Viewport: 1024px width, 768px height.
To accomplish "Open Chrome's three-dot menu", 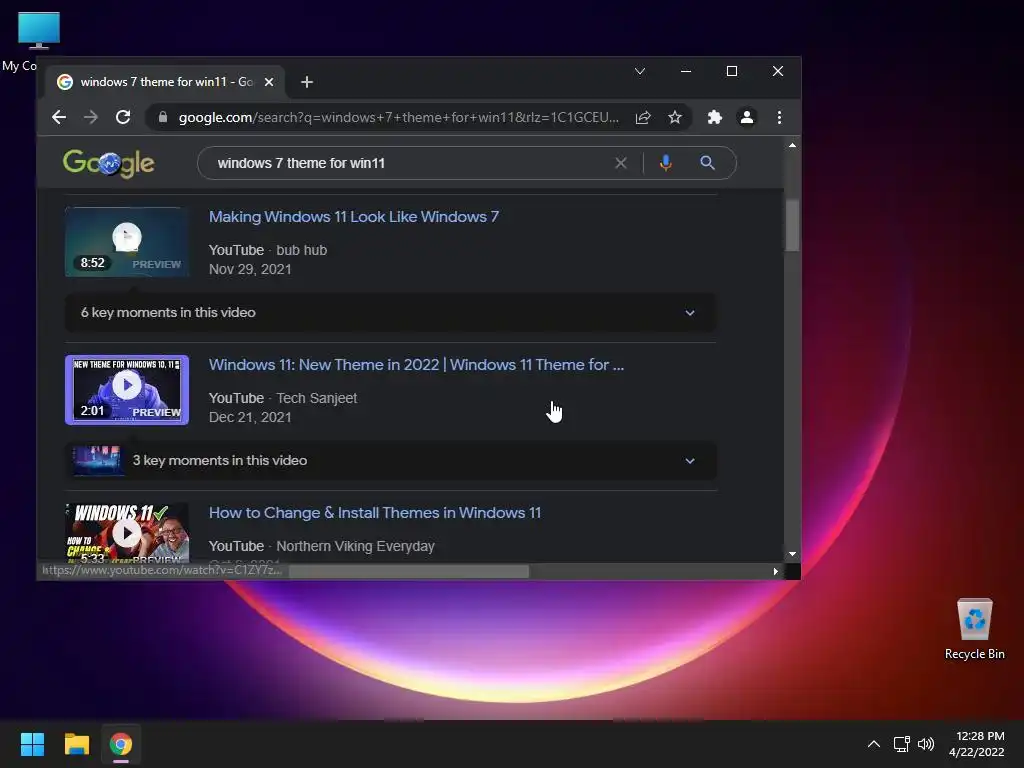I will [x=779, y=118].
